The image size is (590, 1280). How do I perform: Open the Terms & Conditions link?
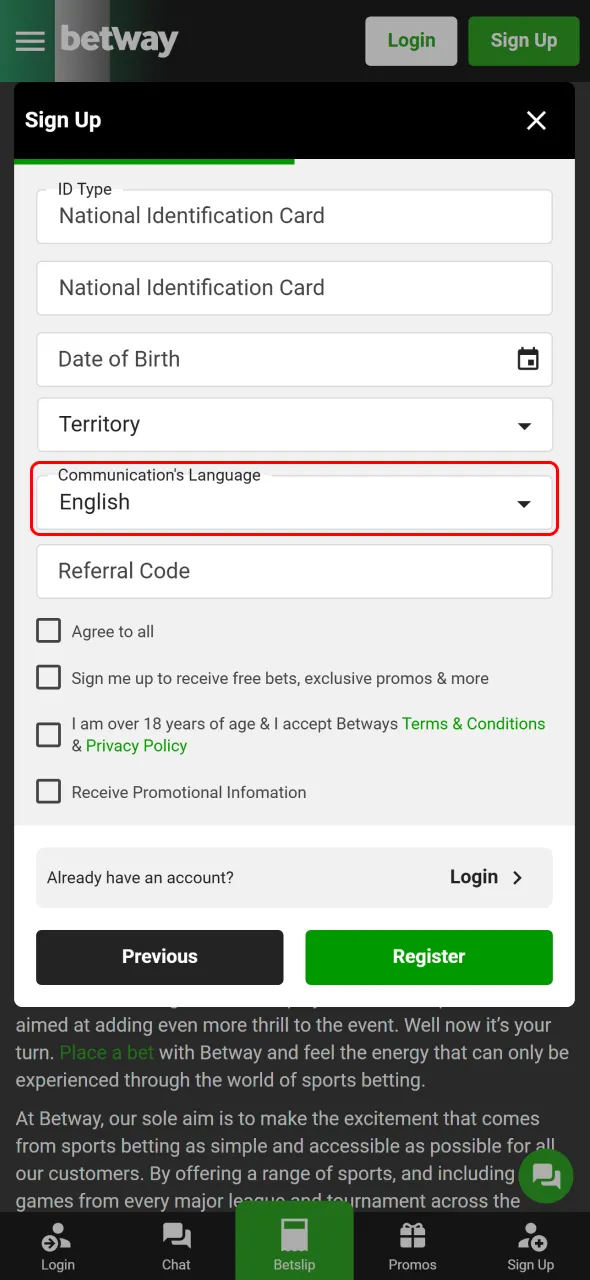[473, 723]
